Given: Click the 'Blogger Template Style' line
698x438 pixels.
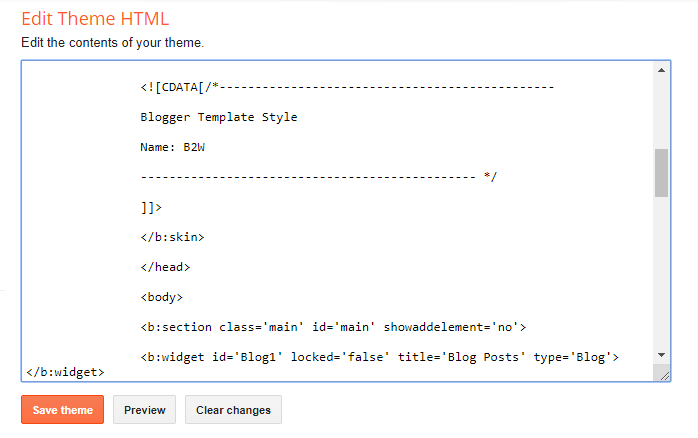Looking at the screenshot, I should [x=219, y=117].
